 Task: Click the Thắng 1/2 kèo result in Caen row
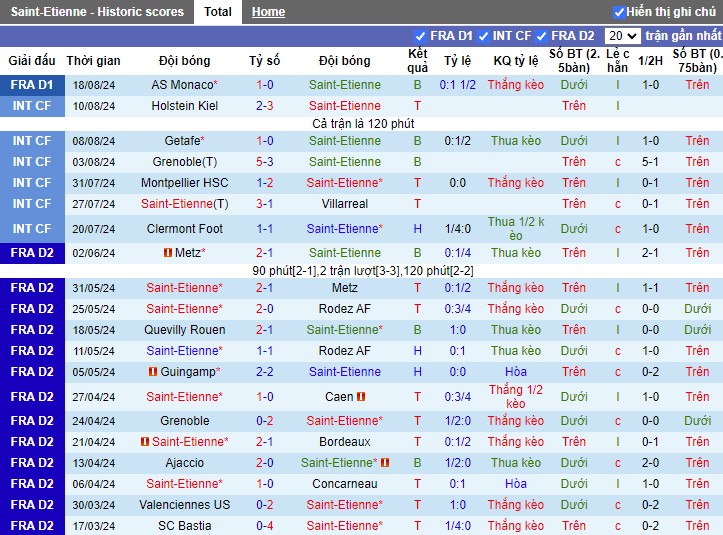pyautogui.click(x=516, y=397)
